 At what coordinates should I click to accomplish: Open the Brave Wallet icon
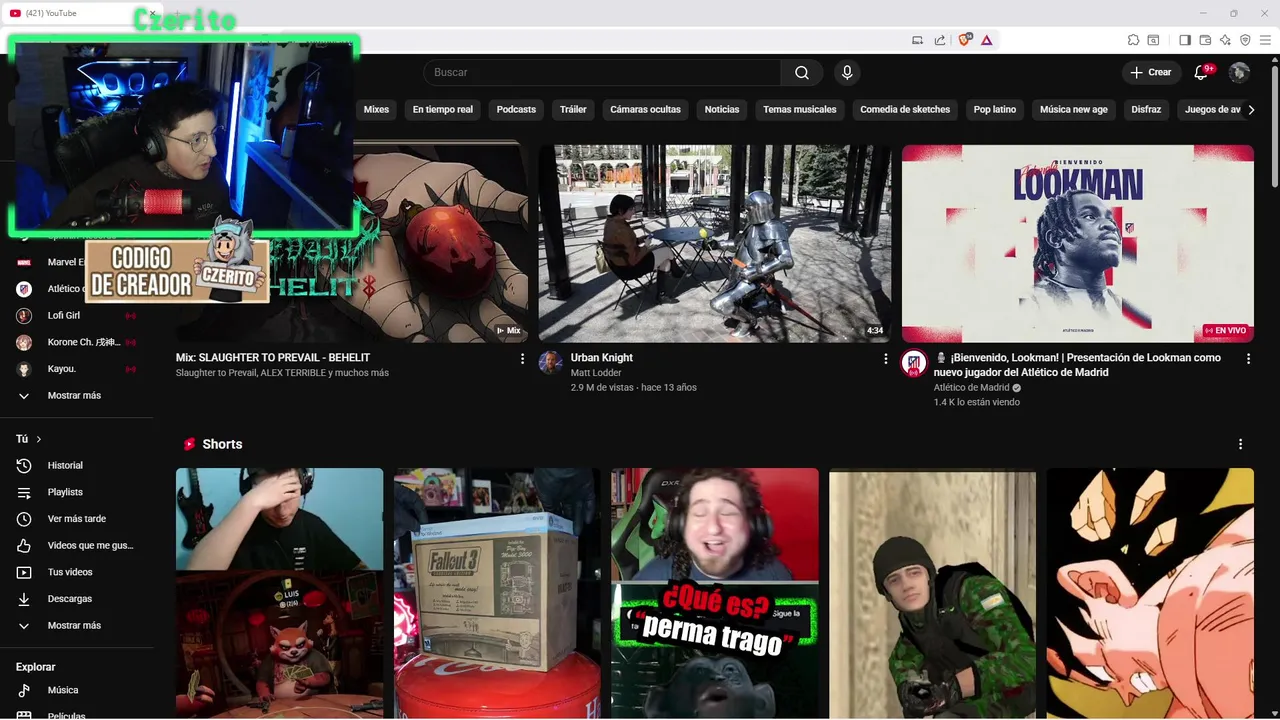pyautogui.click(x=1205, y=40)
